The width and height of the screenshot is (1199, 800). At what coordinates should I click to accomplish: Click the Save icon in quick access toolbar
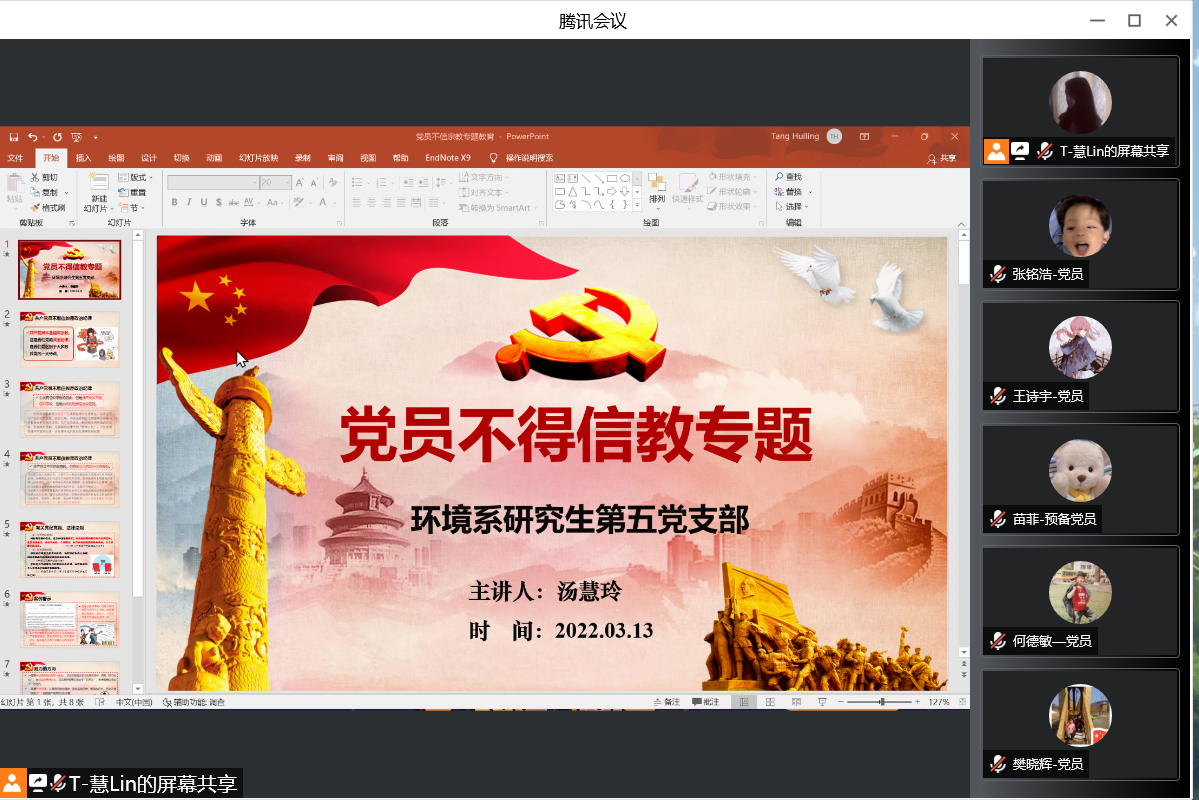tap(13, 137)
